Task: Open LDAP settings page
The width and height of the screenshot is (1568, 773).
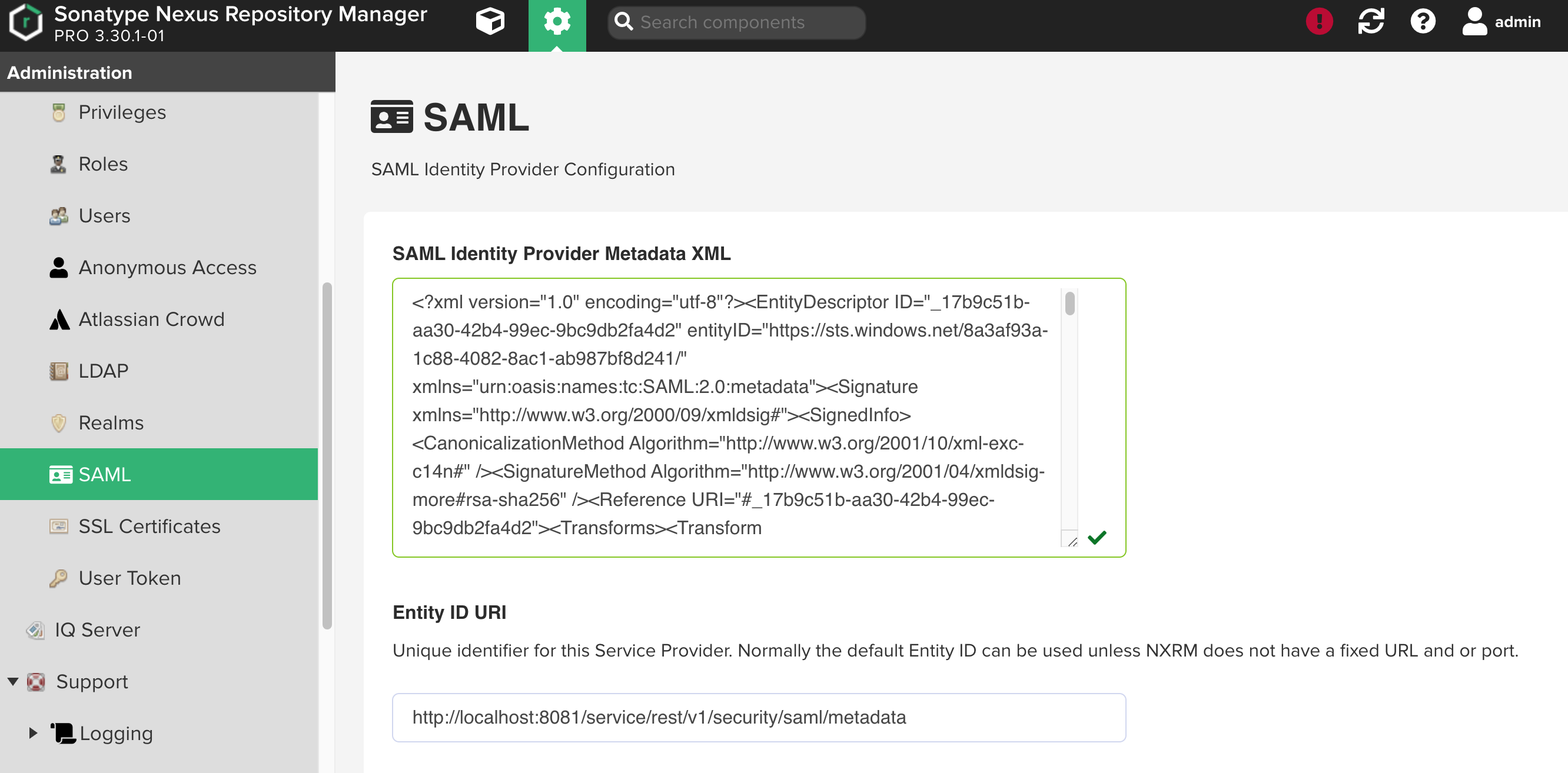Action: click(x=103, y=371)
